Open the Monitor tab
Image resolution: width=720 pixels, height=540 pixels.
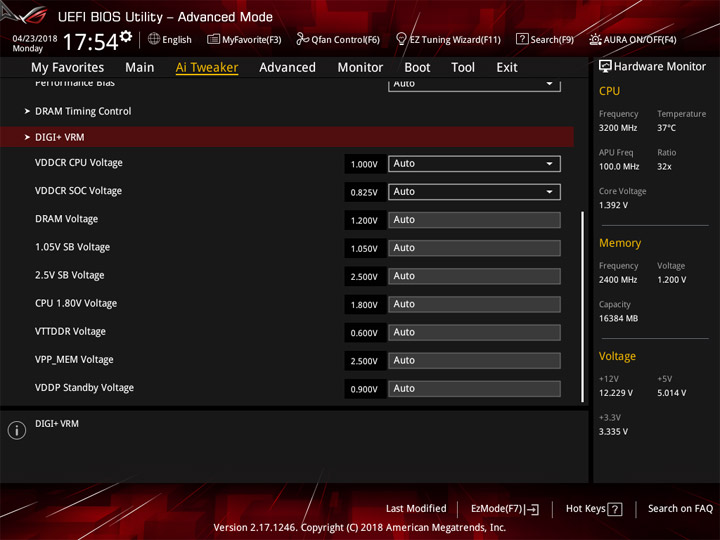(x=360, y=68)
